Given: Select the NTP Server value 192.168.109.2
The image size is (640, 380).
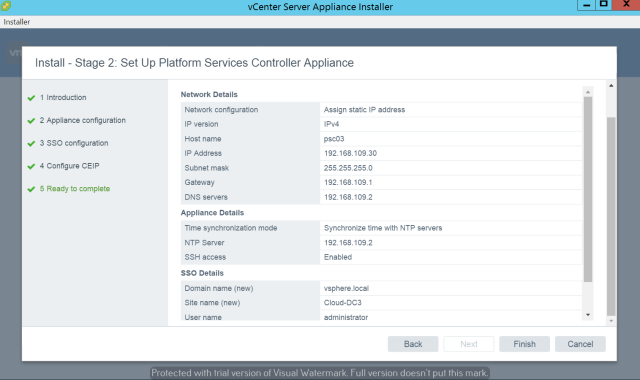Looking at the screenshot, I should click(348, 243).
